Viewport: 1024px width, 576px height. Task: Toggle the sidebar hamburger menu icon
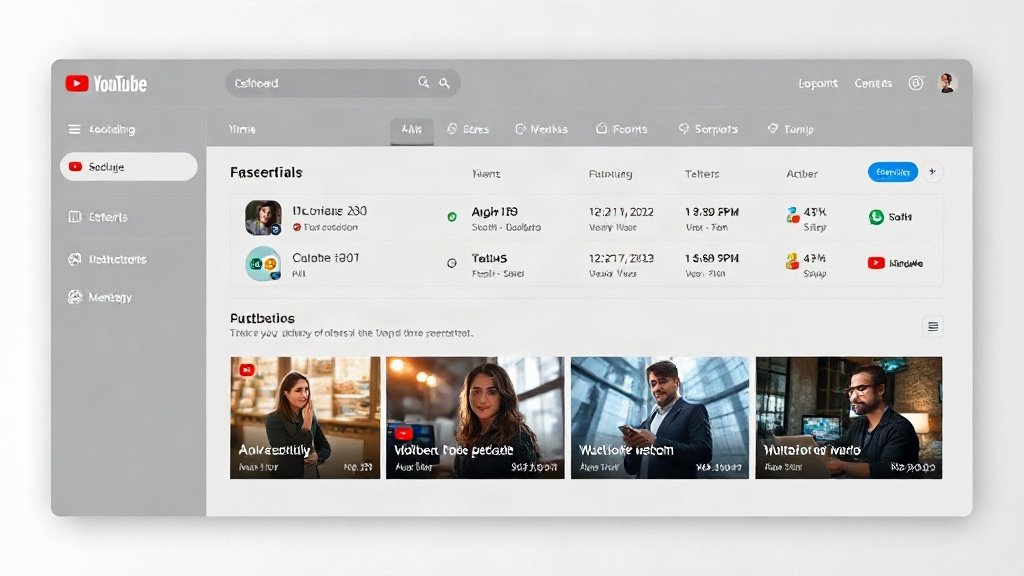tap(74, 129)
